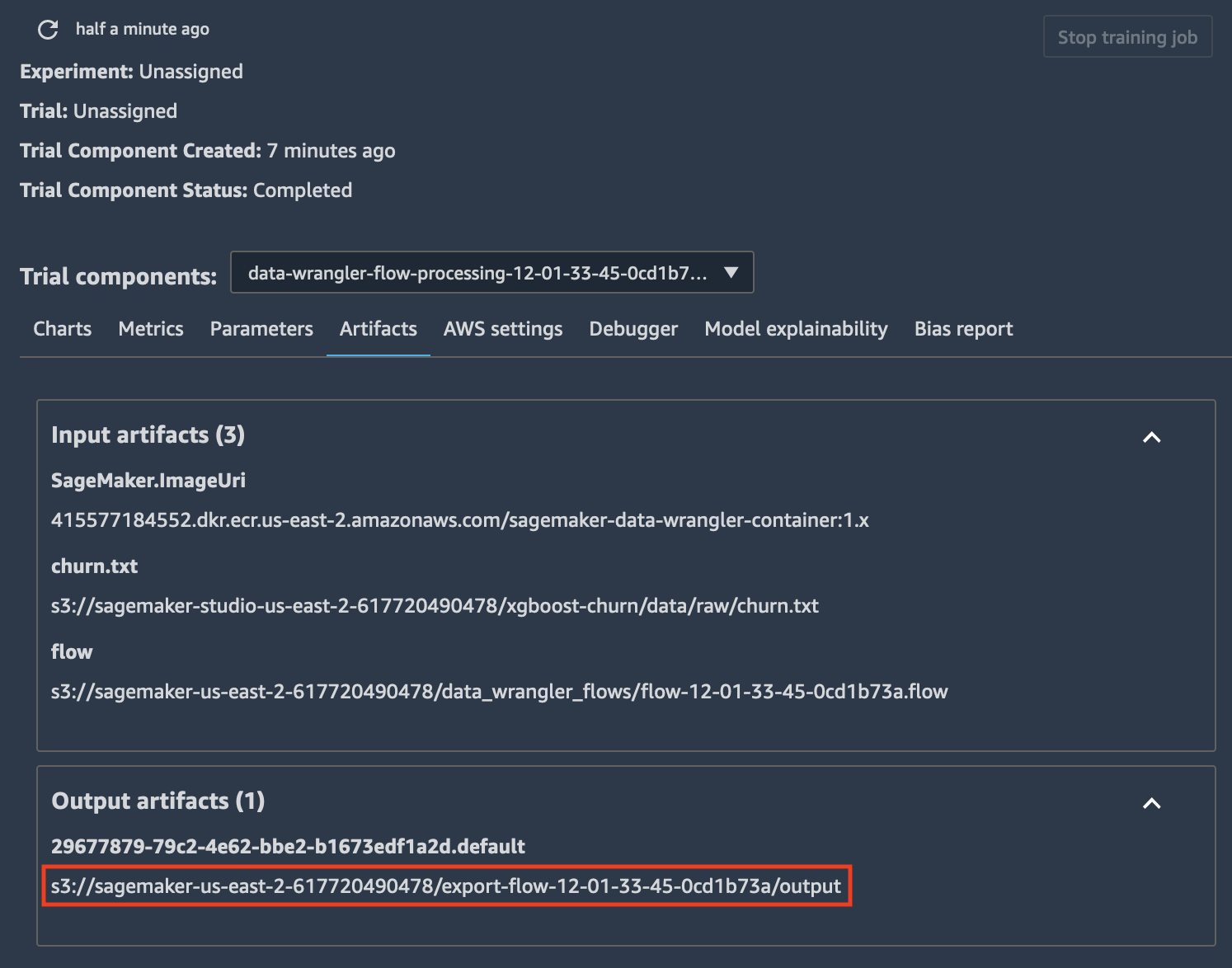The image size is (1232, 968).
Task: Click the refresh icon beside half a minute ago
Action: 48,30
